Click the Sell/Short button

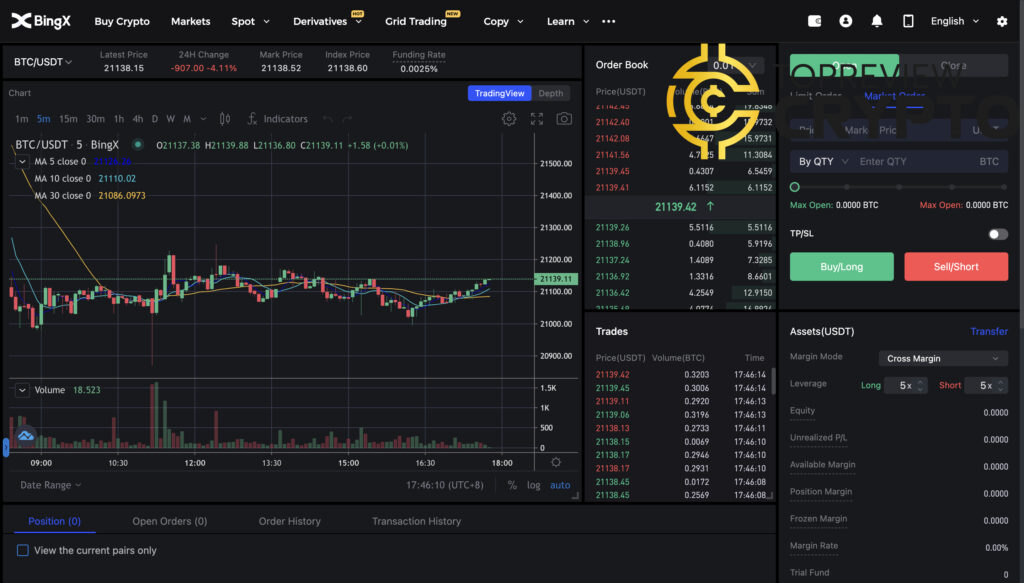(956, 266)
